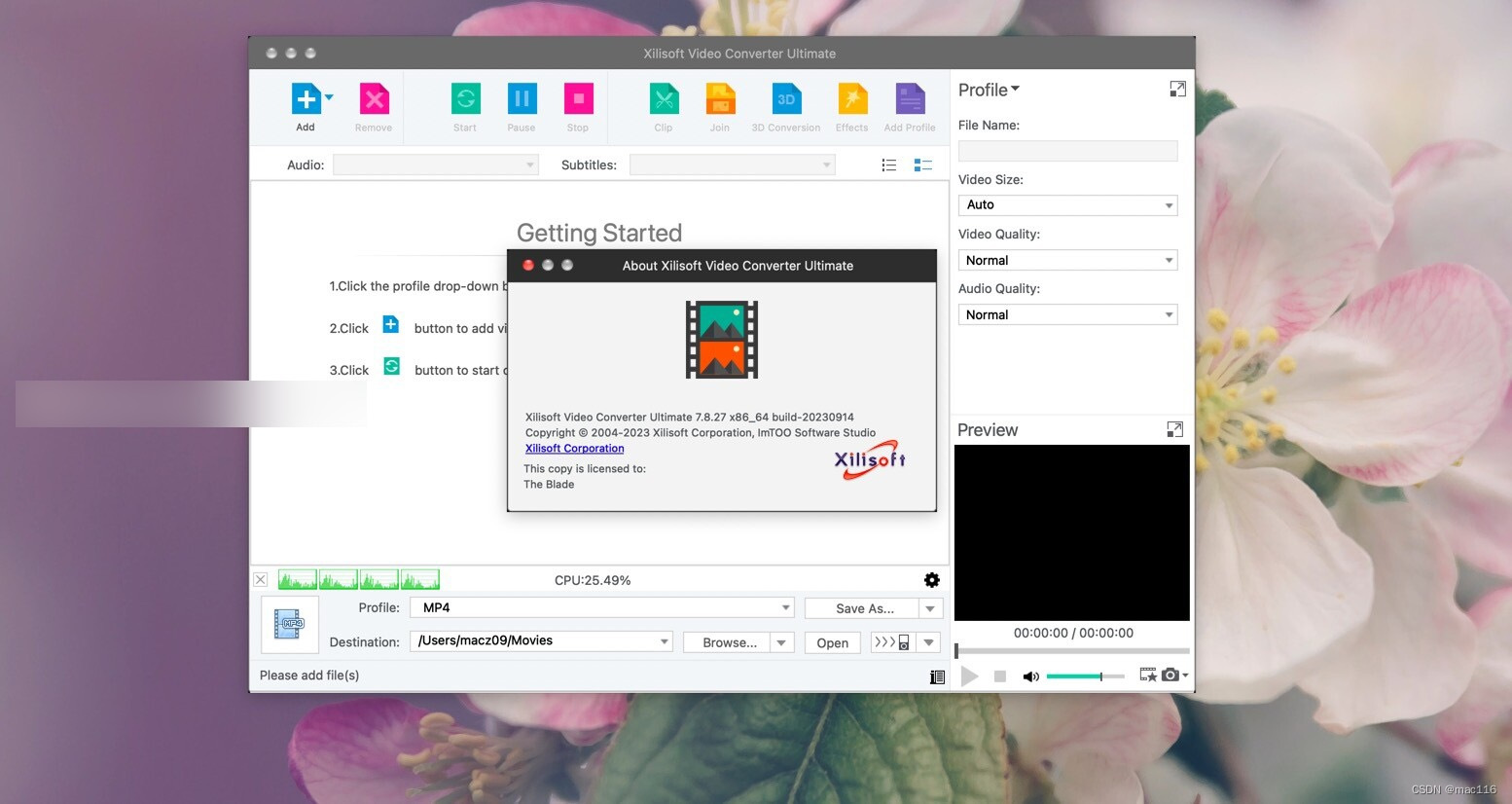This screenshot has height=804, width=1512.
Task: Expand the Profile panel header menu
Action: click(989, 90)
